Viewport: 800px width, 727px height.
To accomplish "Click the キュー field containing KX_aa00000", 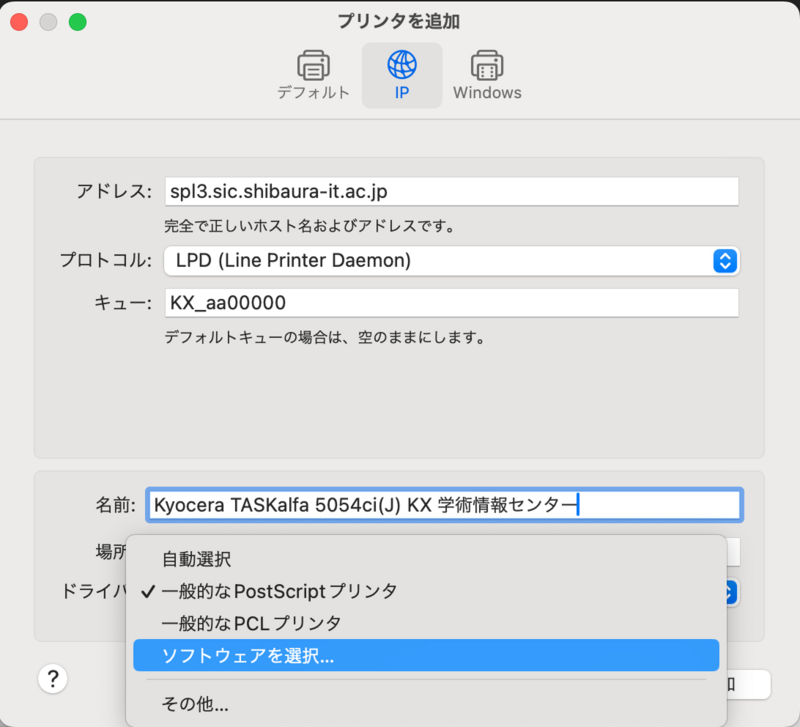I will tap(450, 303).
